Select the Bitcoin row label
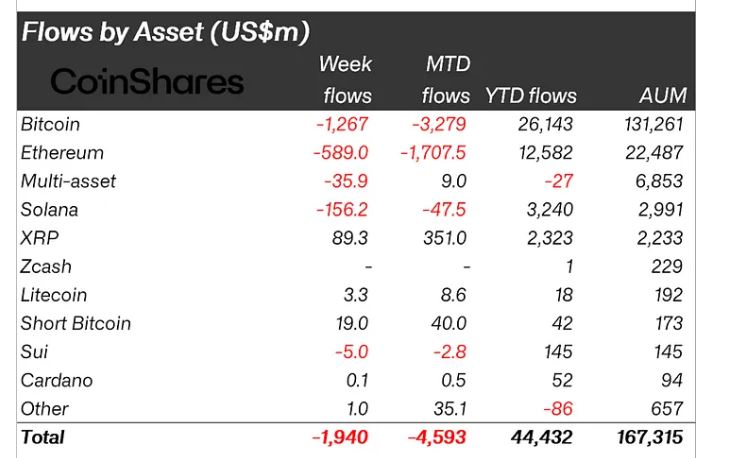 coord(50,124)
